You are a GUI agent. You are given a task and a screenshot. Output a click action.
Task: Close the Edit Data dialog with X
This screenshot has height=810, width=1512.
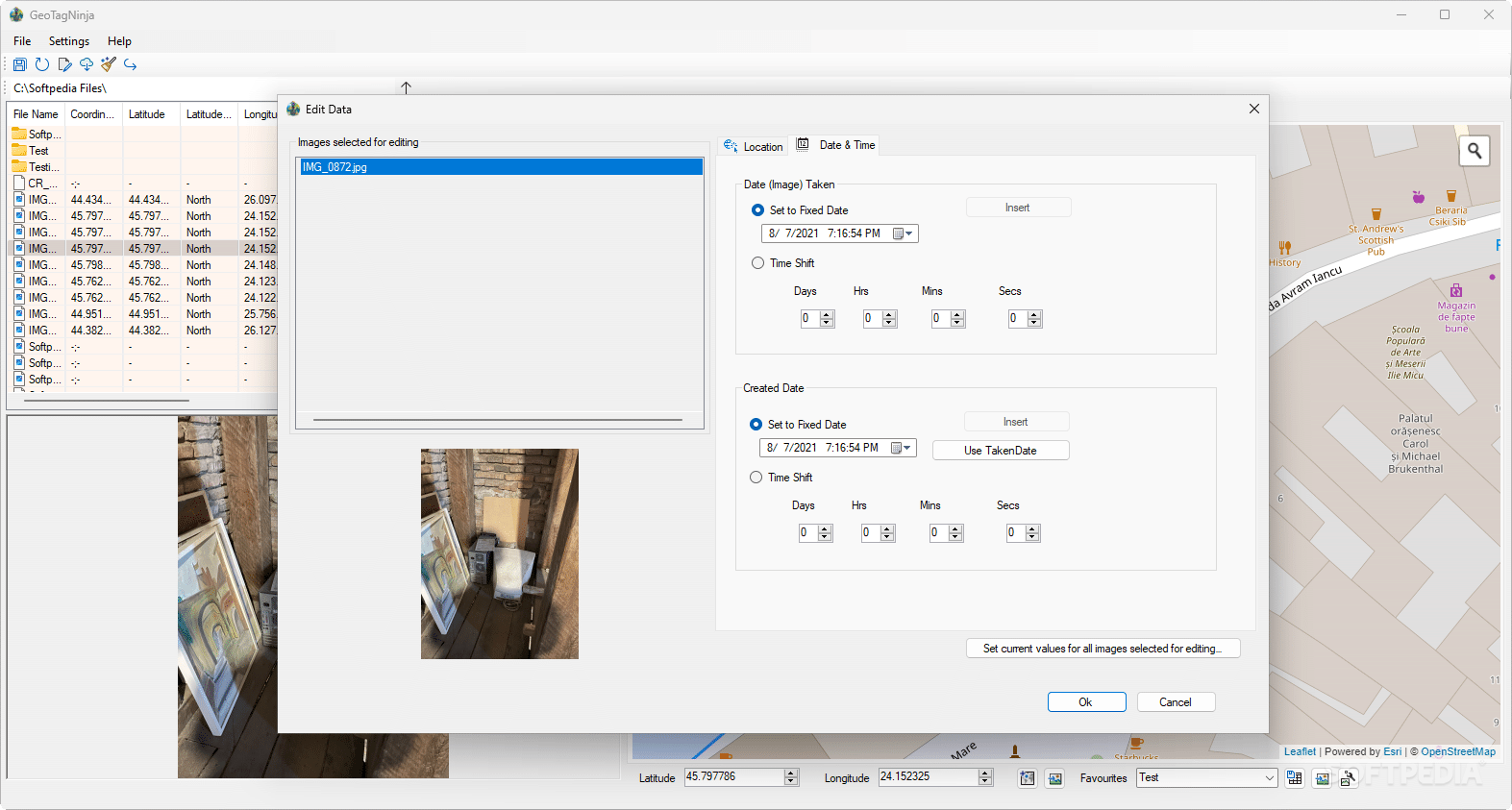(1253, 109)
